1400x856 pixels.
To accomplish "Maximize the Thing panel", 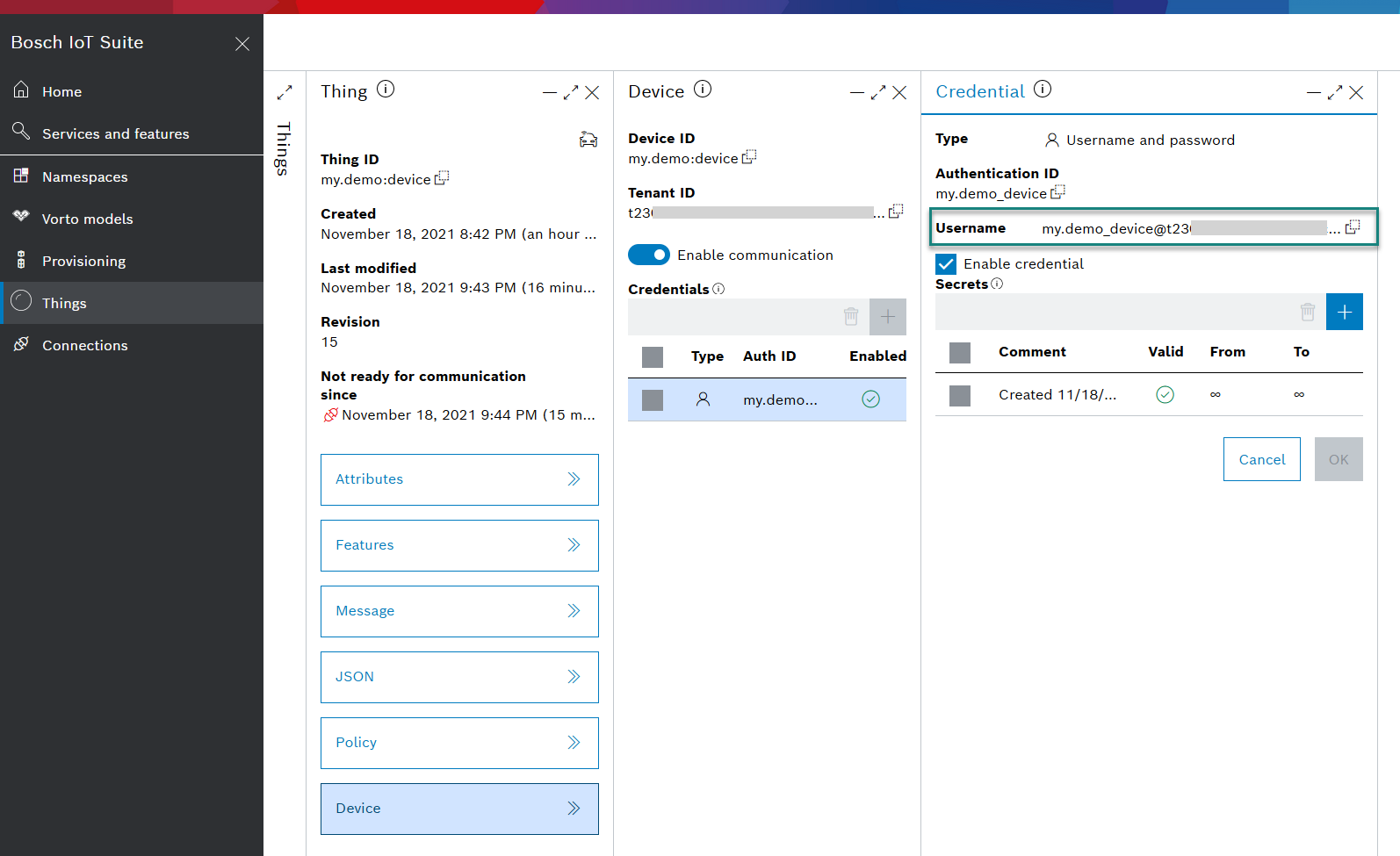I will (x=571, y=92).
